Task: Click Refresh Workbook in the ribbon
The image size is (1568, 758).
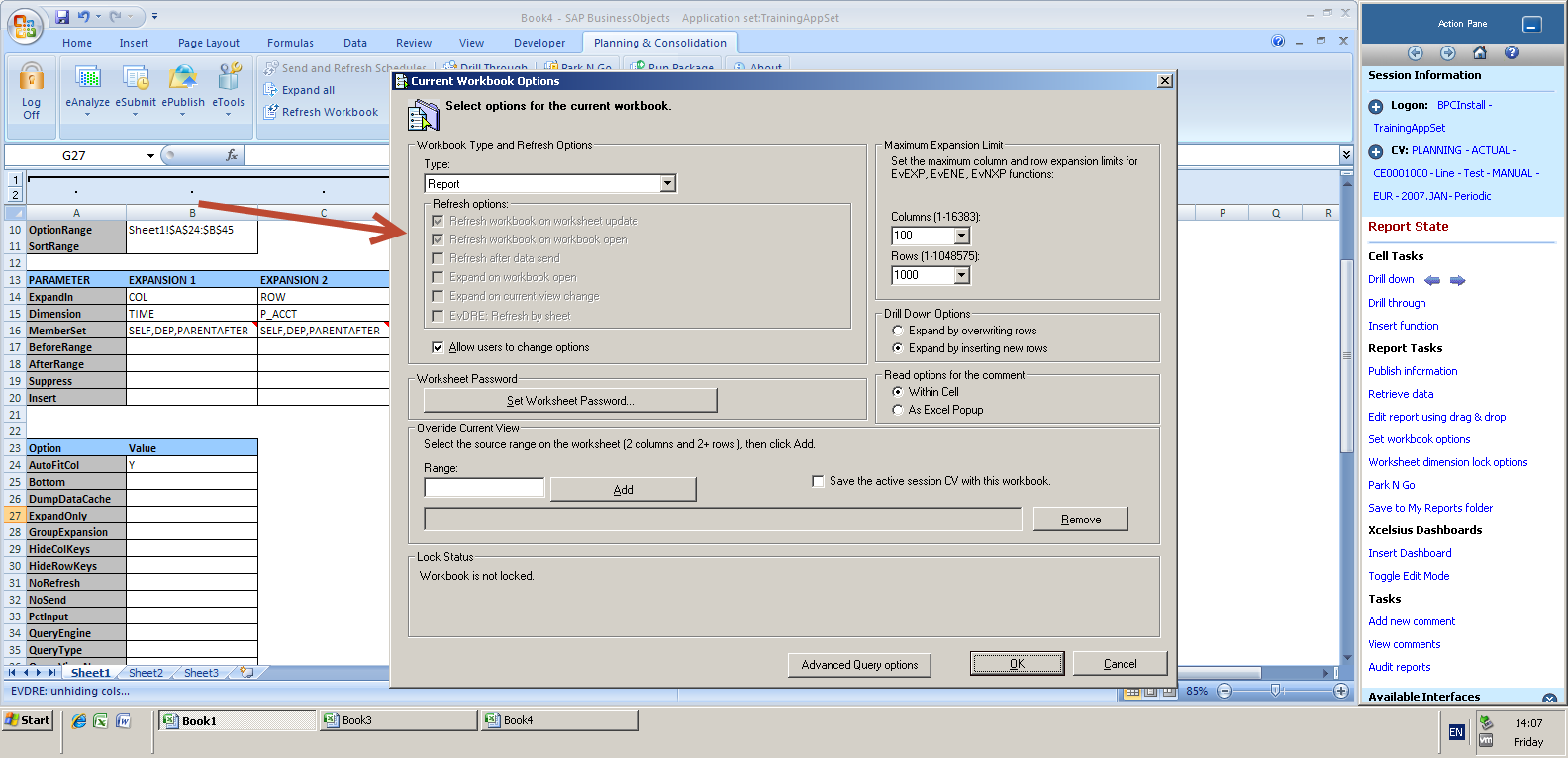Action: tap(321, 112)
